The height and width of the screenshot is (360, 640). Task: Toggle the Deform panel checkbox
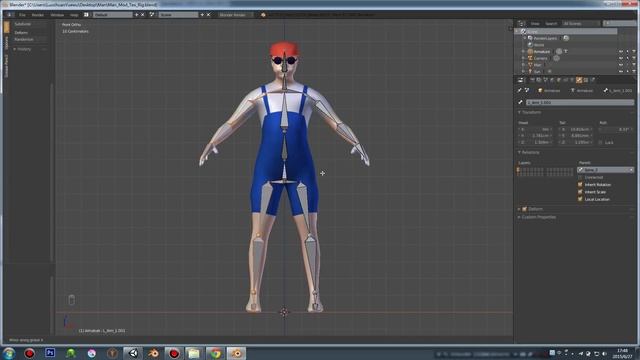click(524, 209)
